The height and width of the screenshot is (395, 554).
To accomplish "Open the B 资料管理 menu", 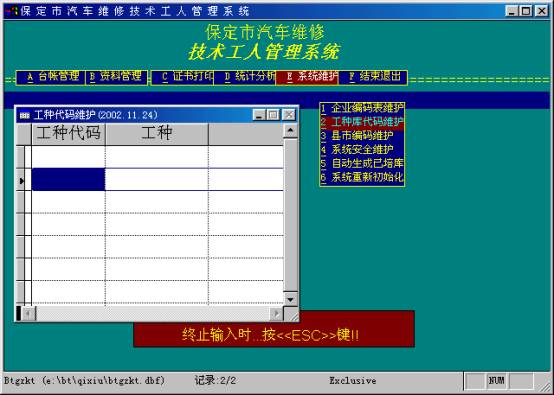I will (116, 77).
